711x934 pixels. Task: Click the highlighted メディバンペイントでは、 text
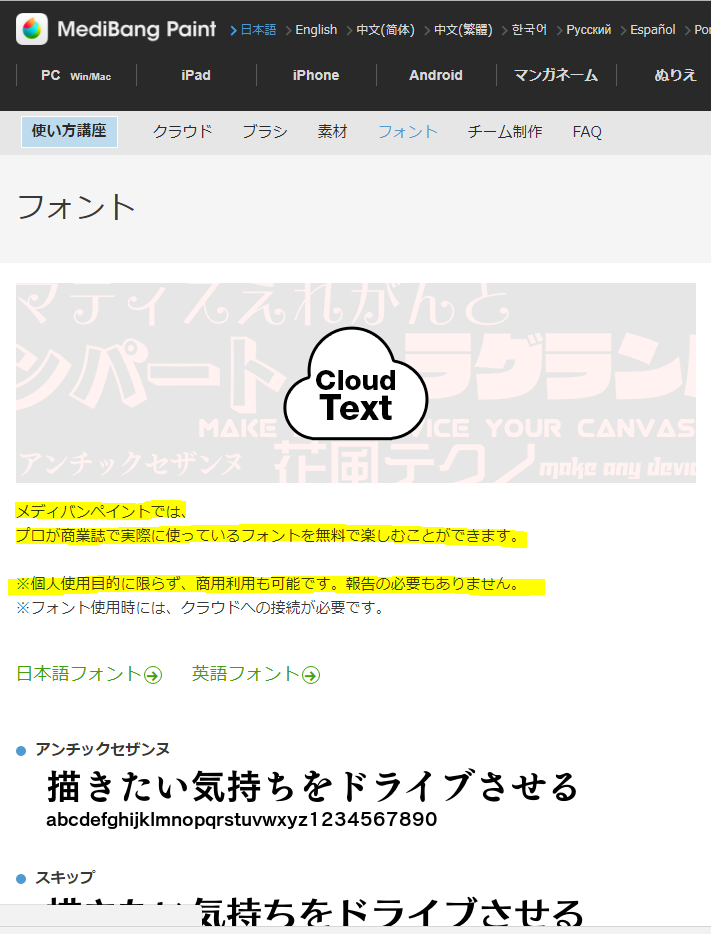click(x=101, y=511)
